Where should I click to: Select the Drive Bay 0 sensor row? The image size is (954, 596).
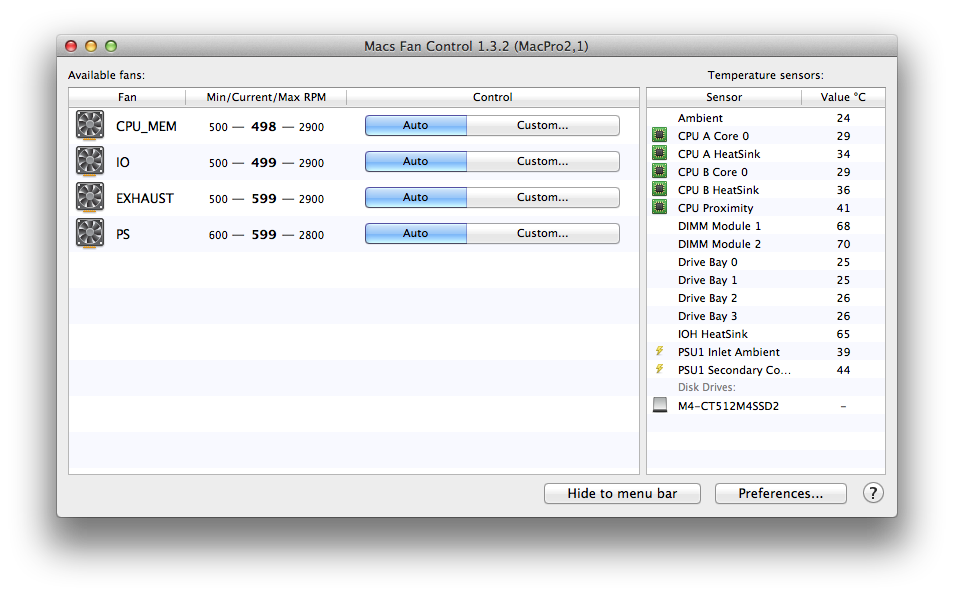[x=766, y=262]
